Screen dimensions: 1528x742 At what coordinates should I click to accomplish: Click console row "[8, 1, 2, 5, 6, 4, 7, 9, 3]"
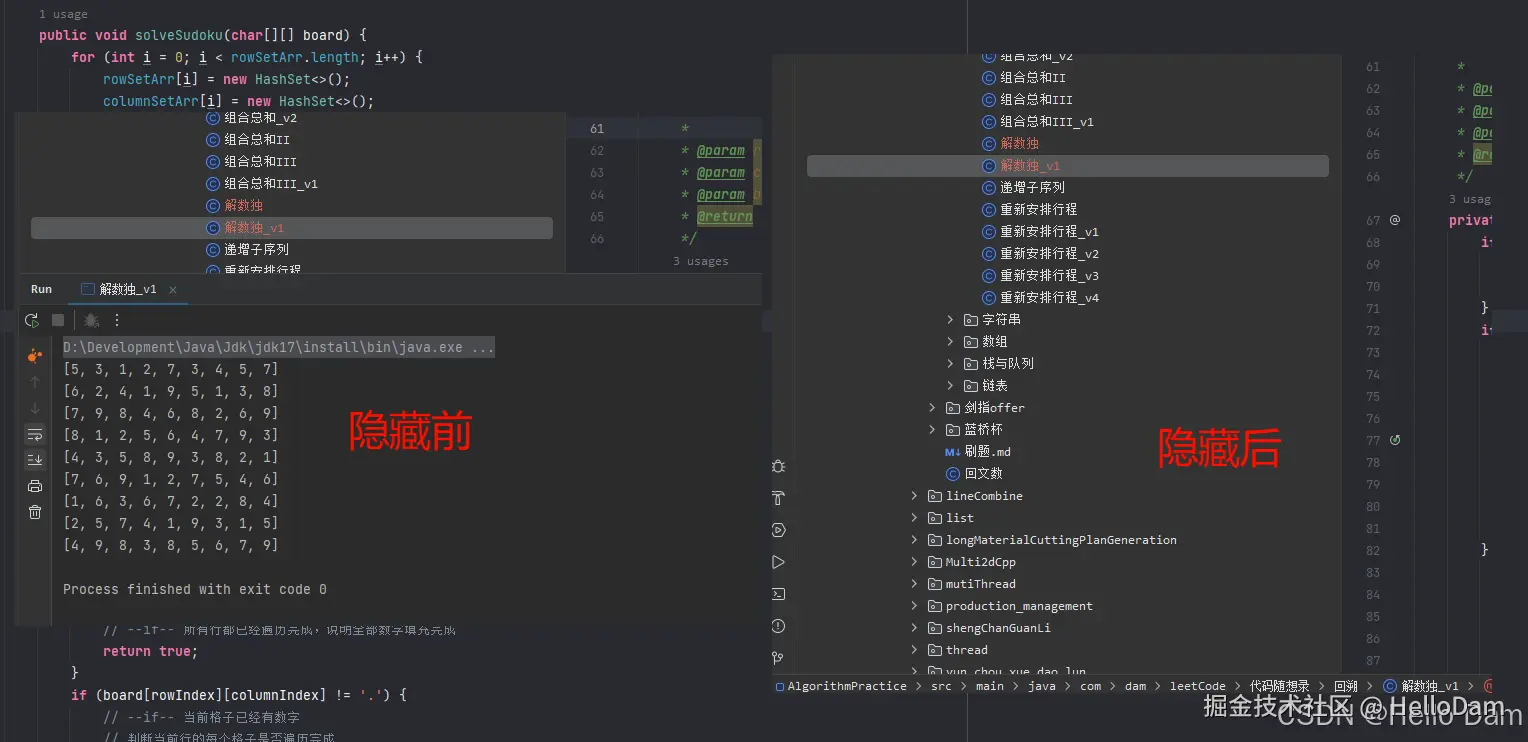tap(171, 436)
